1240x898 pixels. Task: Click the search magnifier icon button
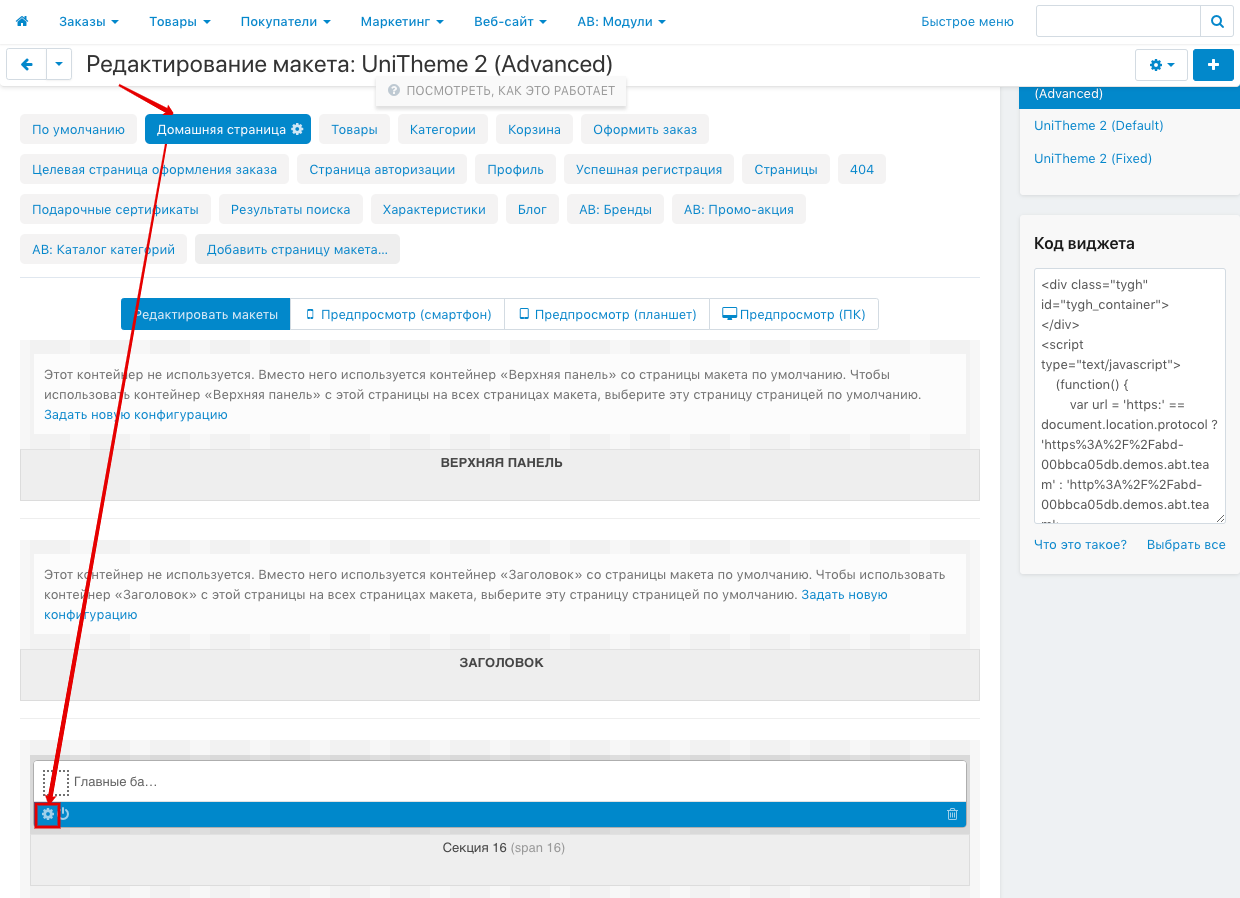click(x=1216, y=21)
